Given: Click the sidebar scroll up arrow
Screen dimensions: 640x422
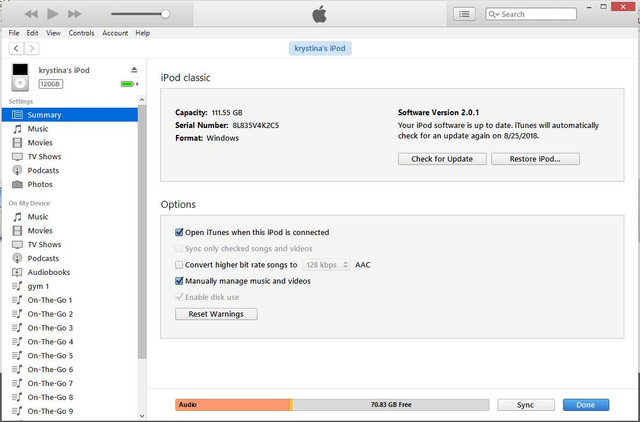Looking at the screenshot, I should [x=142, y=100].
